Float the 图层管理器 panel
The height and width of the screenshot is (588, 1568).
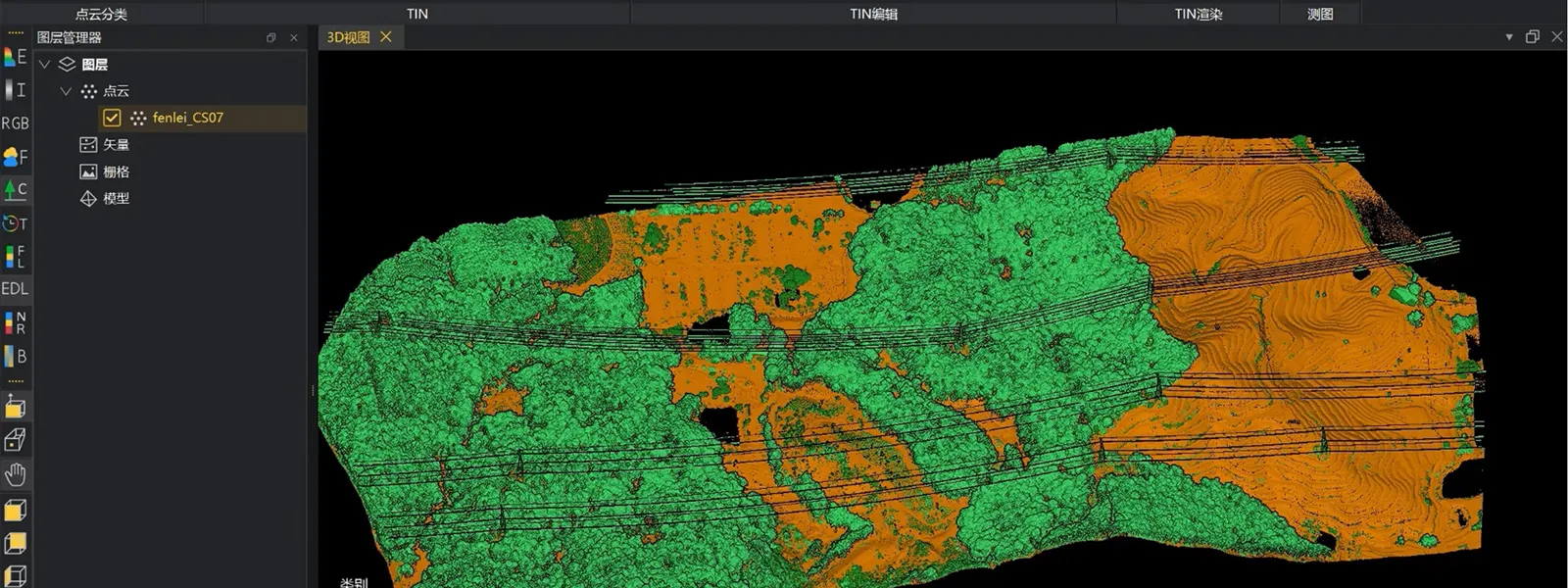click(x=271, y=37)
